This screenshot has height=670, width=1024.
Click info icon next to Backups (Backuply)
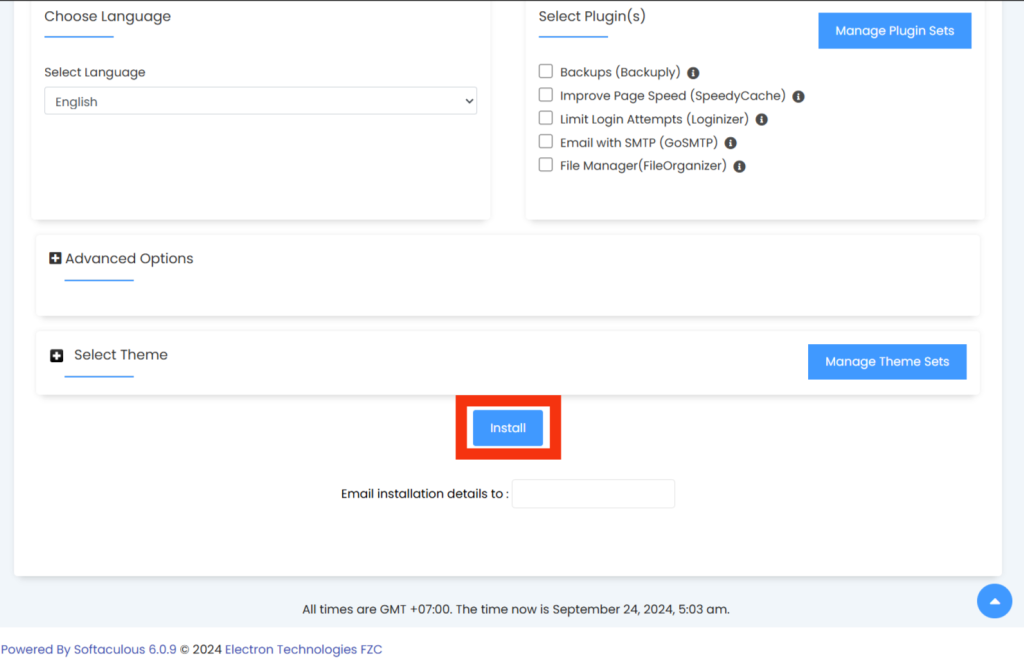coord(693,73)
